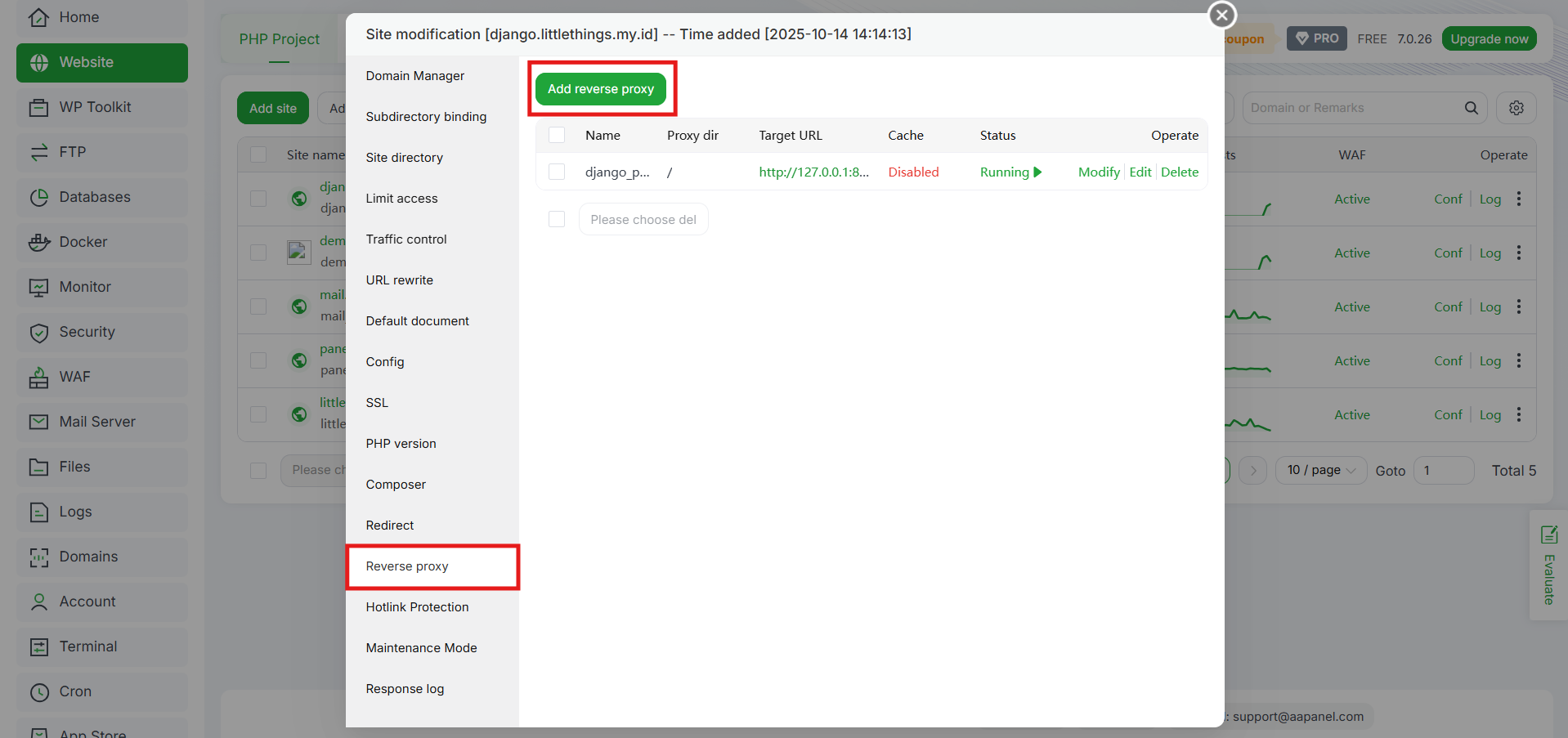Focus the Goto page number field
The width and height of the screenshot is (1568, 738).
pos(1444,470)
